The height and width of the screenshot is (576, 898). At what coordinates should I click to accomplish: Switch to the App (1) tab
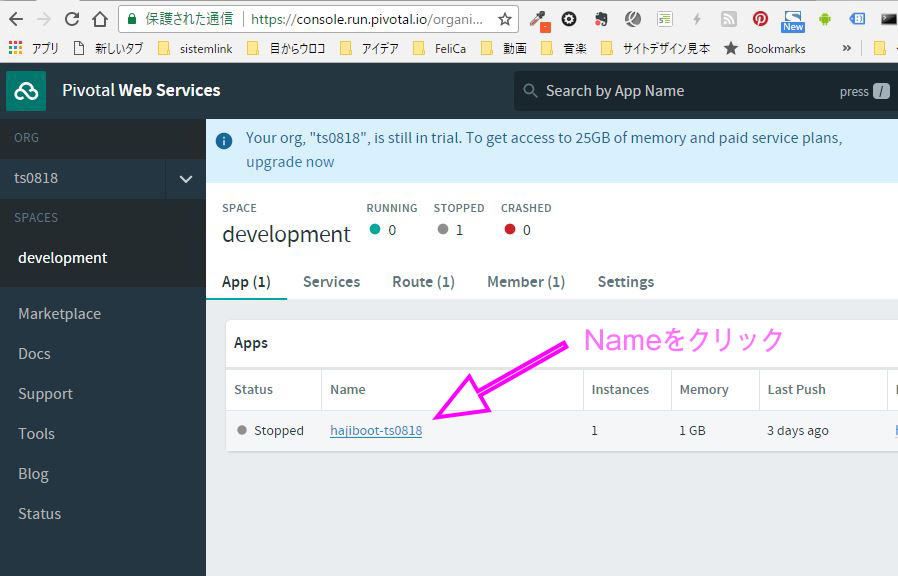pos(246,282)
